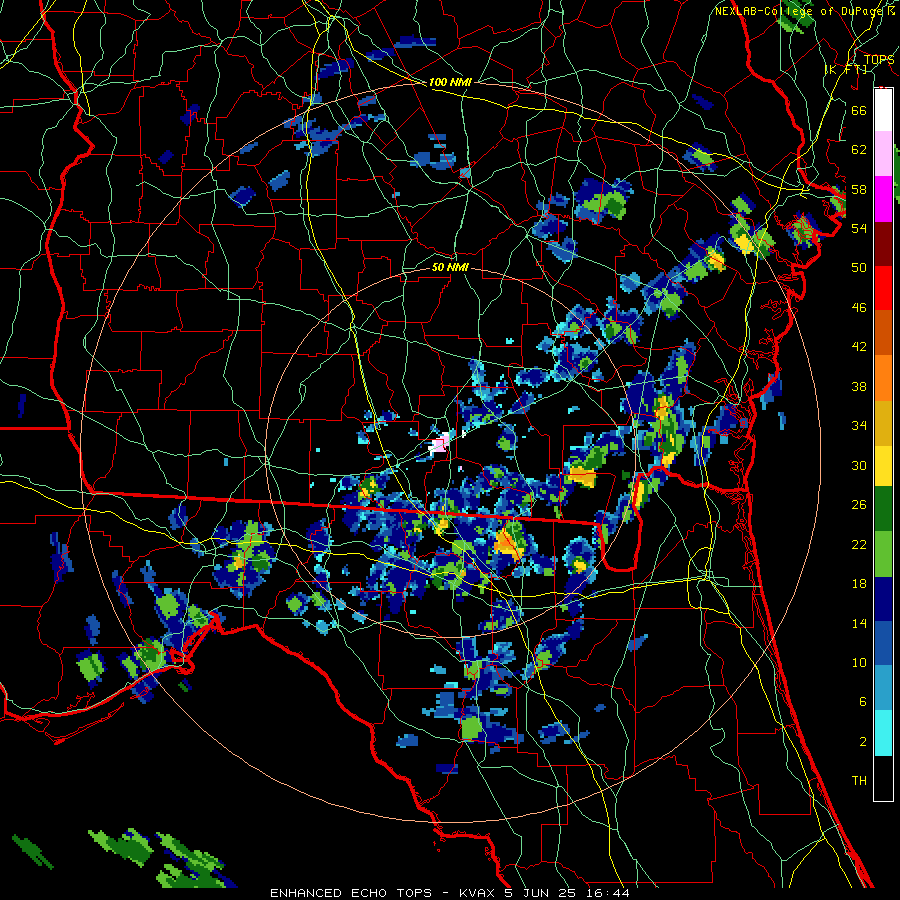
Task: Click the legend value 34
Action: coord(859,425)
